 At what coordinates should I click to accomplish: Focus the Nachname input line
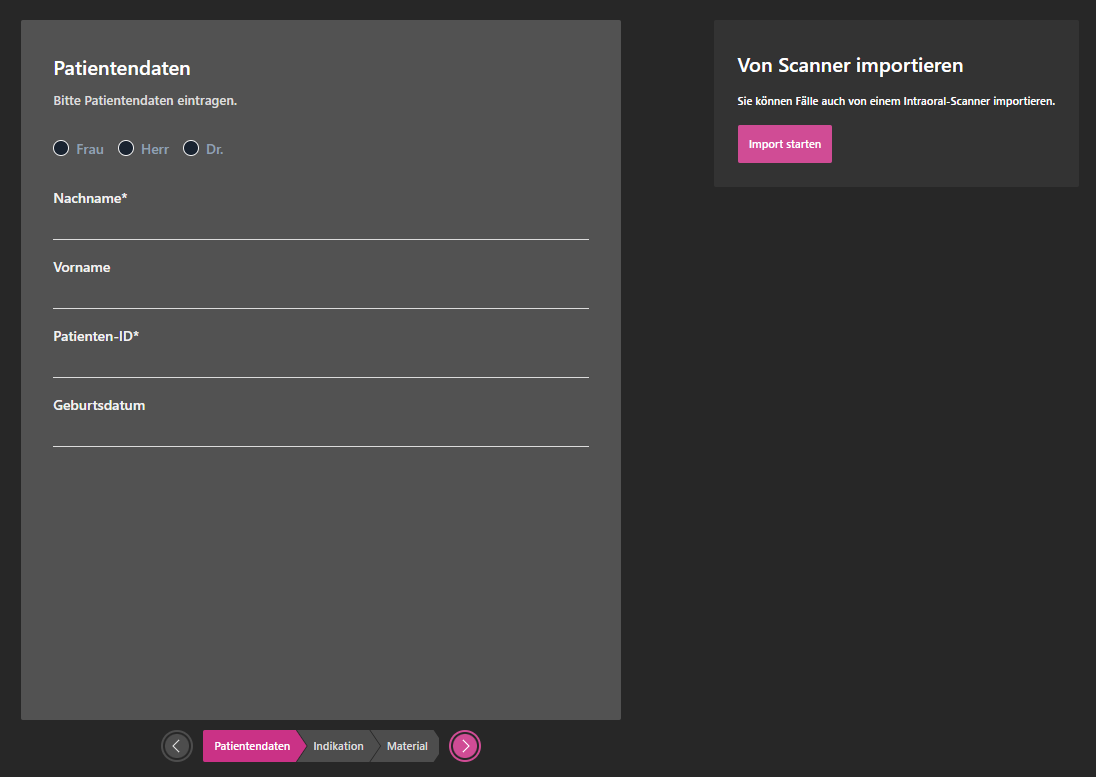pos(320,227)
